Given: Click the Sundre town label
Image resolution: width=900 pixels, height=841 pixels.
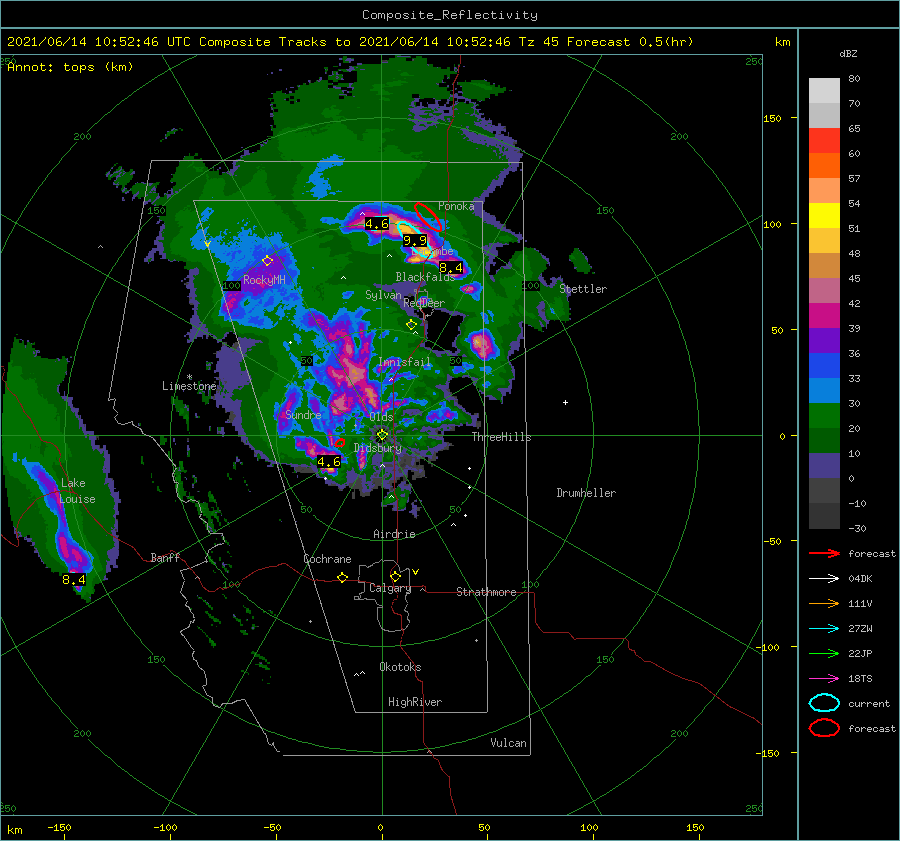Looking at the screenshot, I should tap(303, 414).
